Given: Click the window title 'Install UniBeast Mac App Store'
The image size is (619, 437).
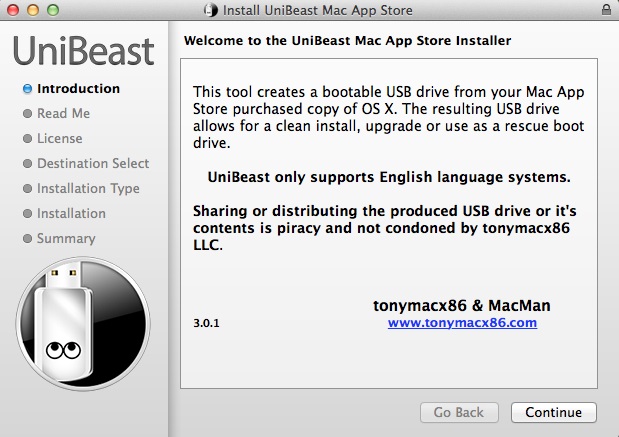Looking at the screenshot, I should pyautogui.click(x=317, y=10).
